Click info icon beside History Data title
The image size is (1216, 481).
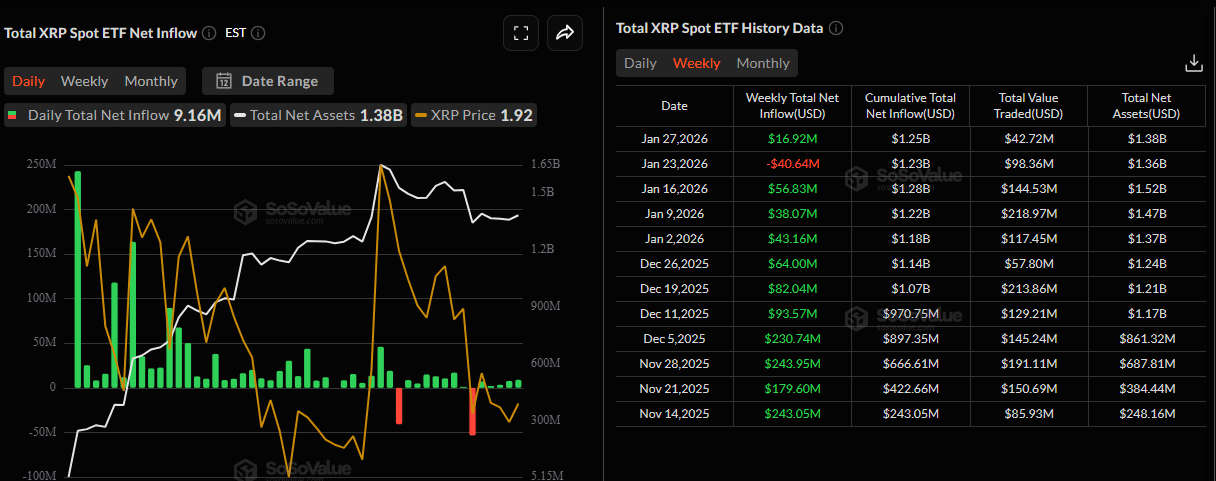[836, 28]
